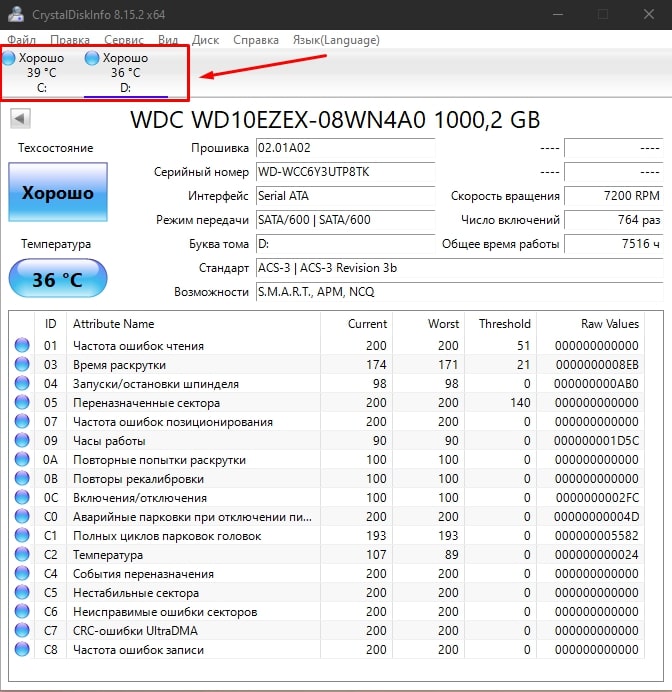Click the Стандарт field ACS-3 Revision 3b

pos(459,268)
